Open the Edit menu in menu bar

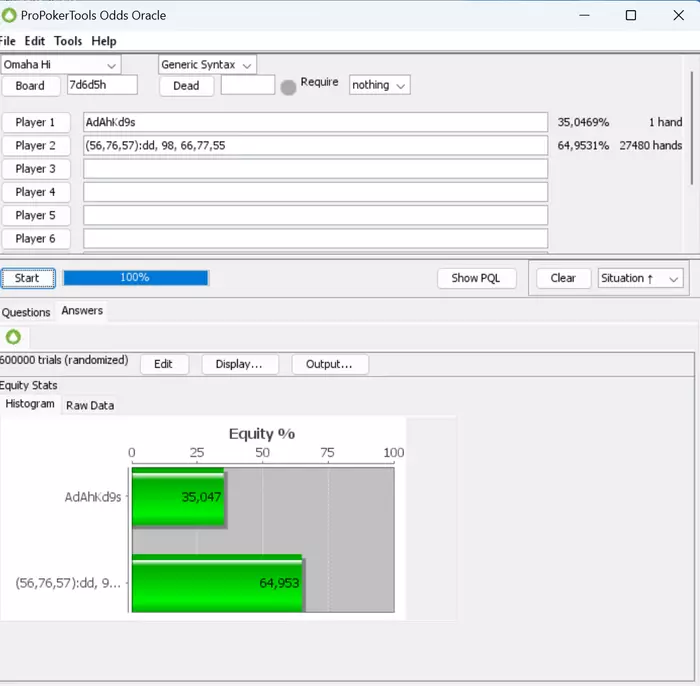click(x=35, y=41)
